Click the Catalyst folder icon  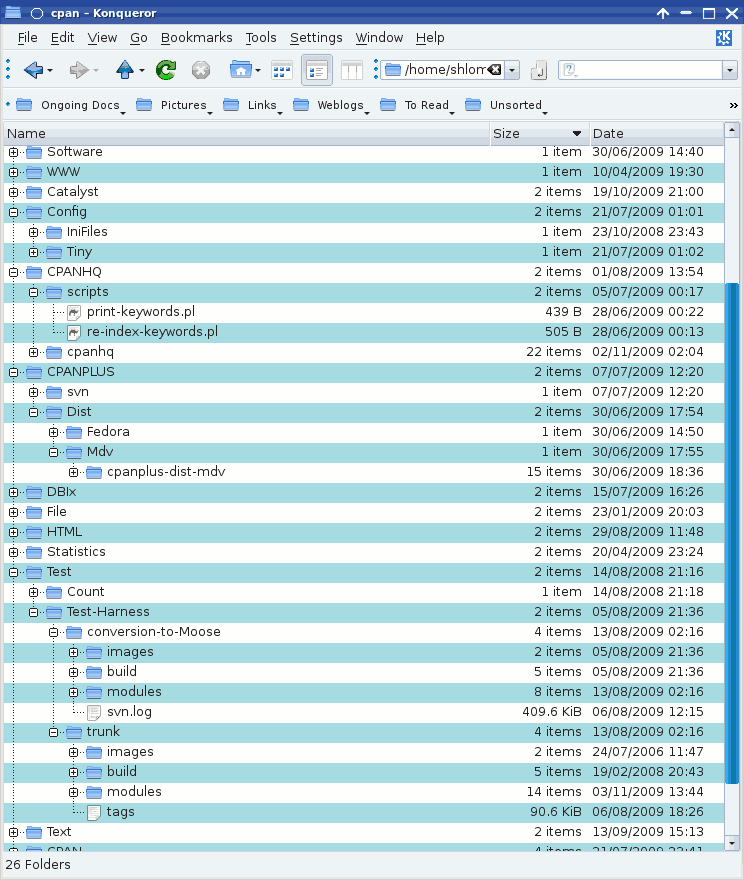coord(34,192)
